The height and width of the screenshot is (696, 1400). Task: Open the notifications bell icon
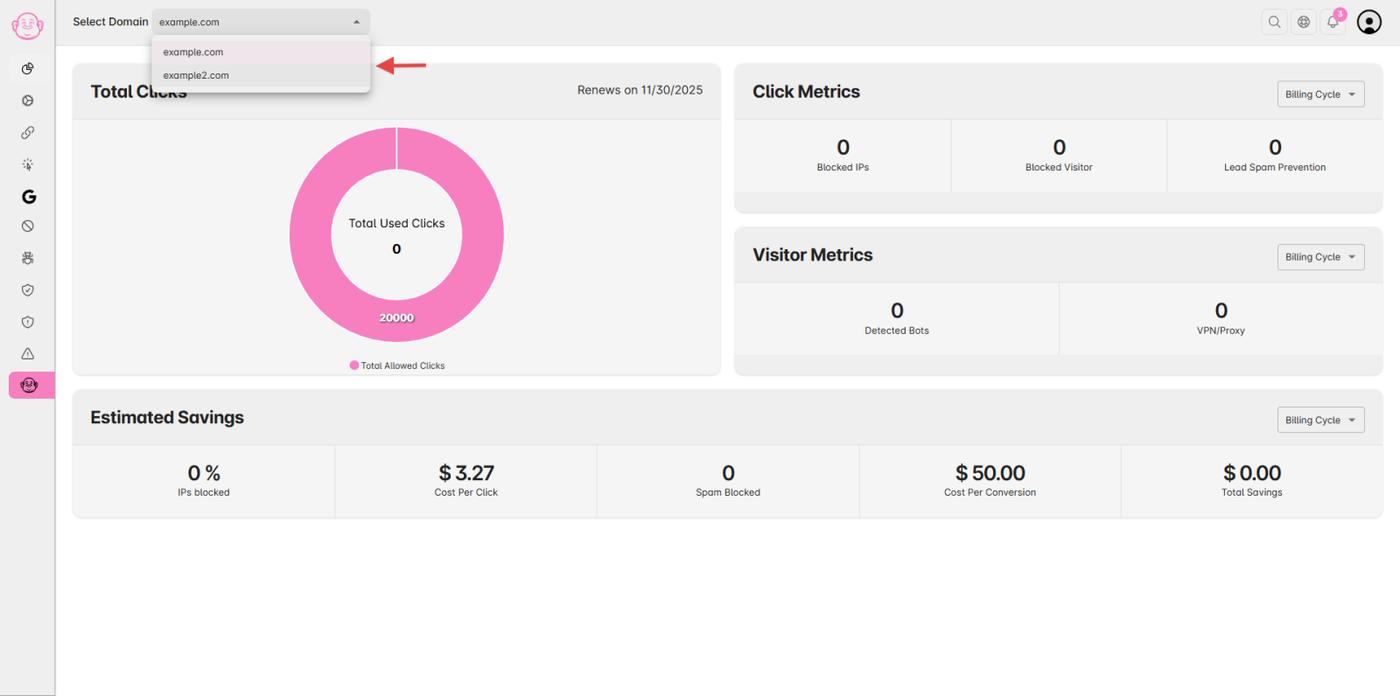point(1333,22)
